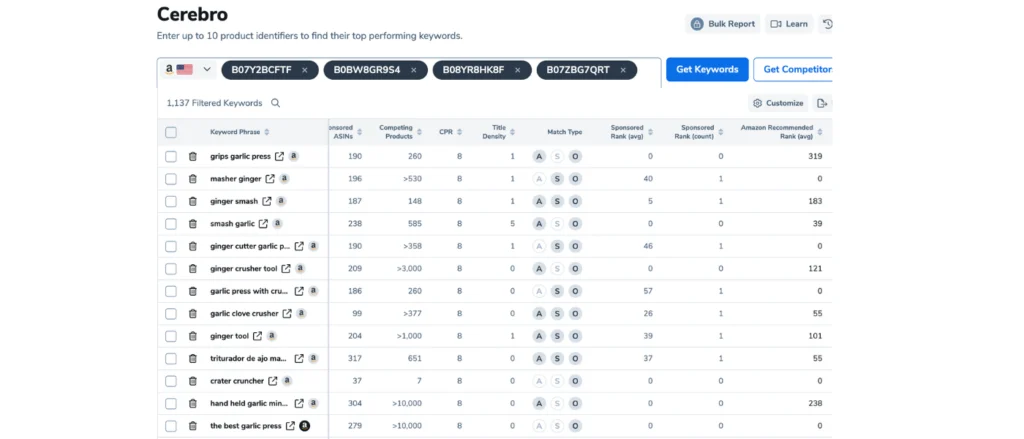The height and width of the screenshot is (439, 1024).
Task: Click keyword text 'triturador de ajo ma…'
Action: [249, 359]
